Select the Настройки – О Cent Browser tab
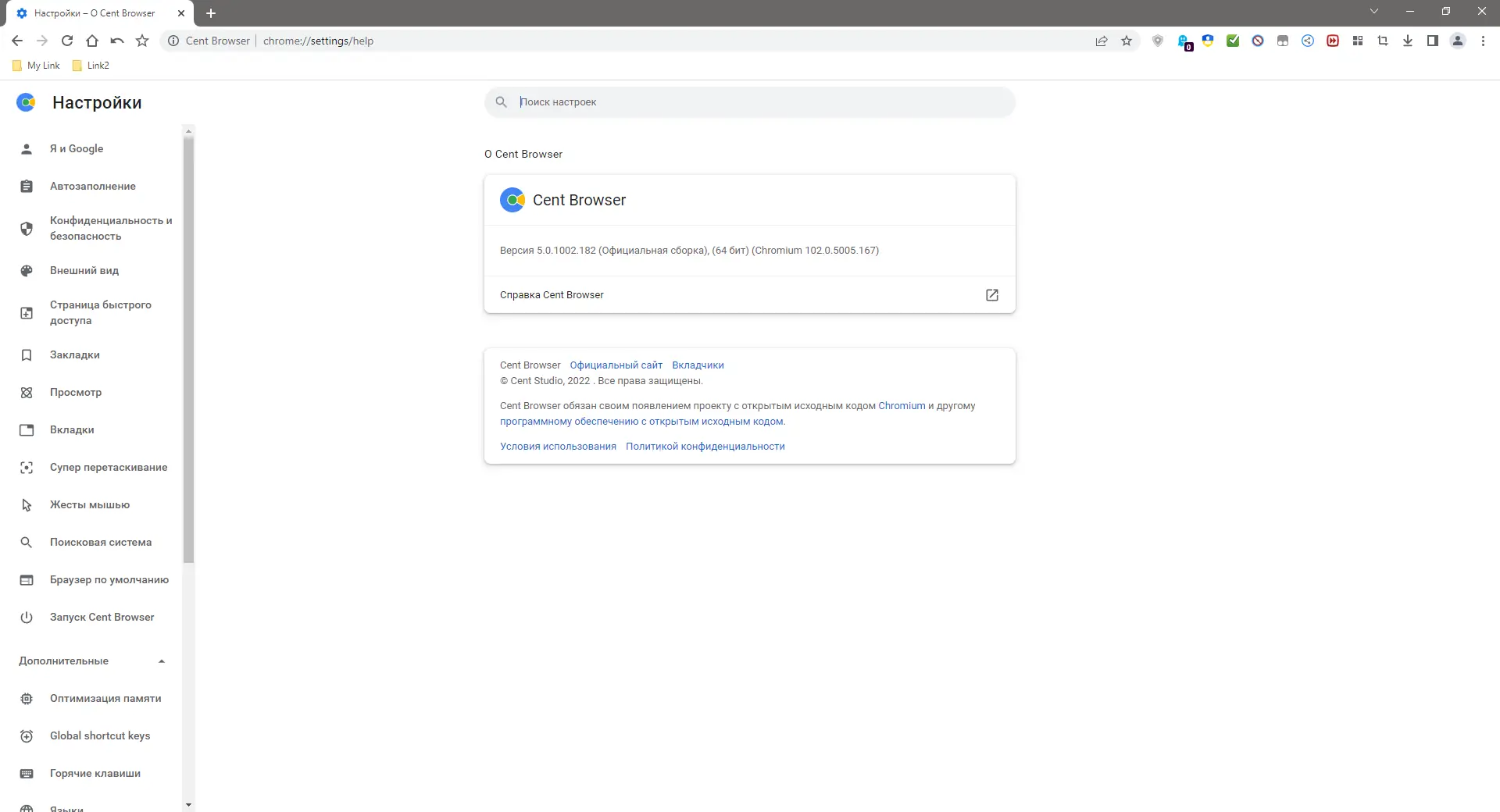Image resolution: width=1500 pixels, height=812 pixels. tap(95, 13)
